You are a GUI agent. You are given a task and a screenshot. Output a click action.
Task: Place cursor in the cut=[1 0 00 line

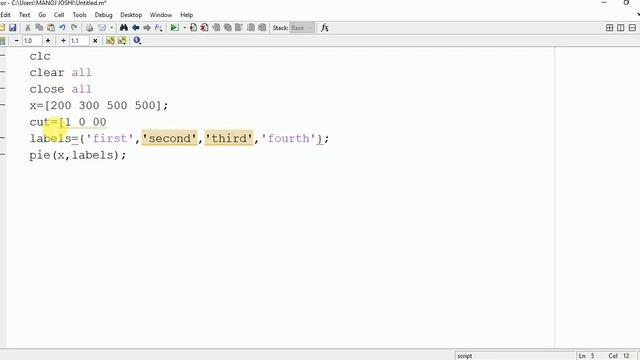click(68, 122)
